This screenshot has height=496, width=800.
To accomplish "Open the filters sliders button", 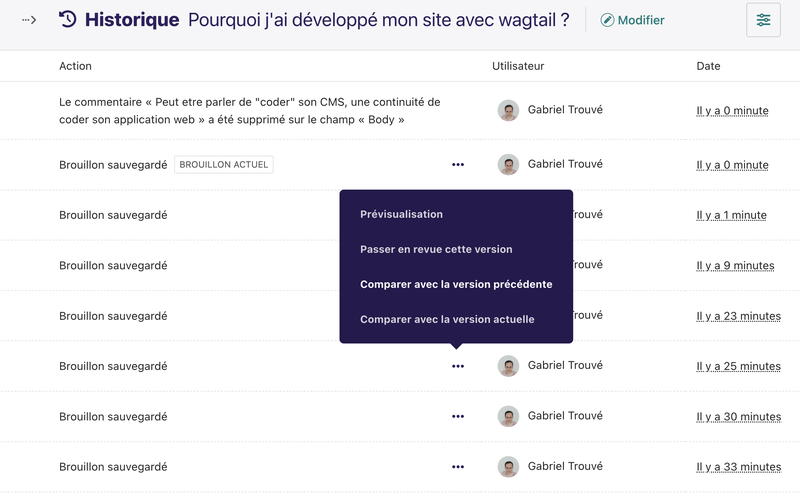I will 763,20.
